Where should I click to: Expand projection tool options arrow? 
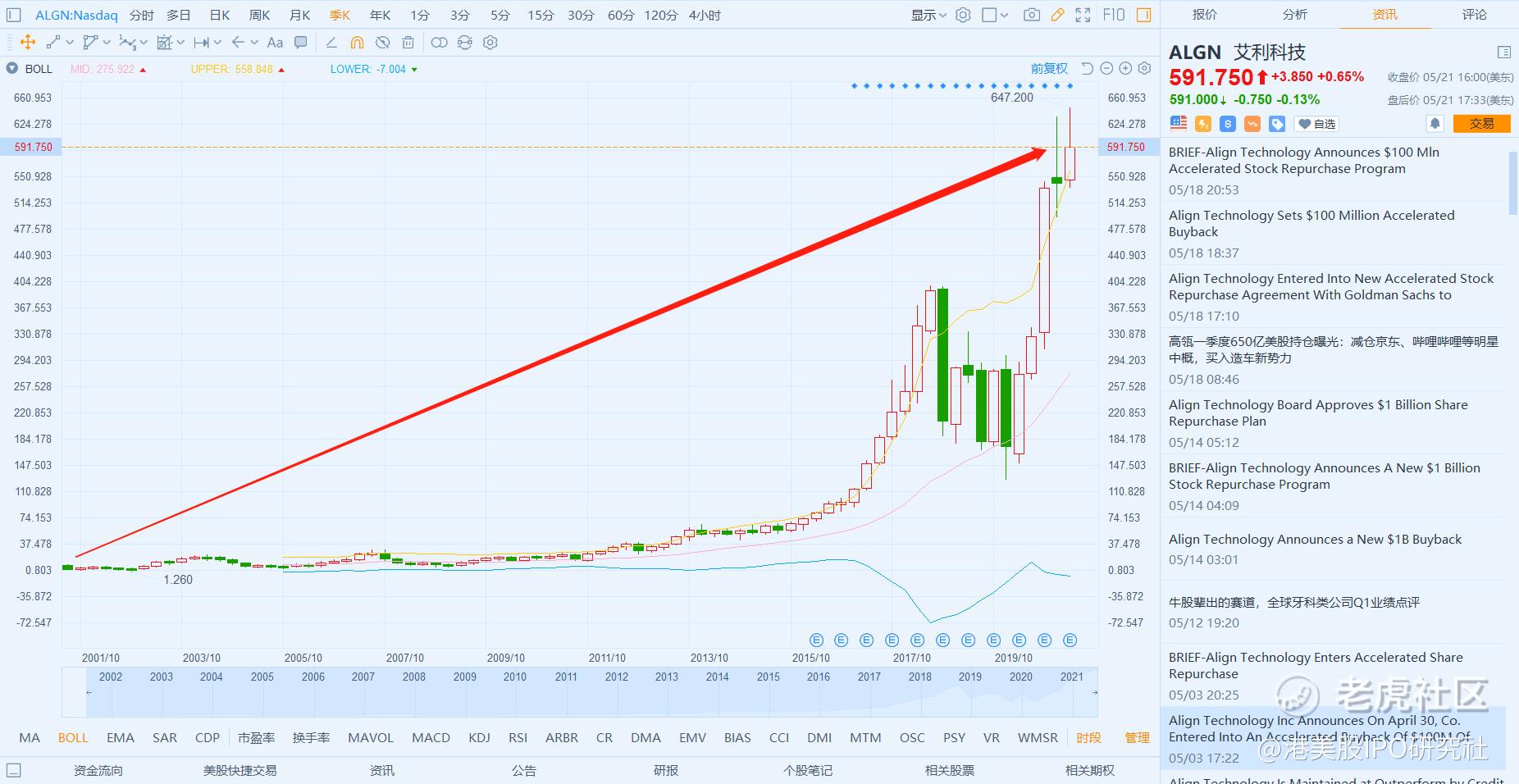(180, 43)
